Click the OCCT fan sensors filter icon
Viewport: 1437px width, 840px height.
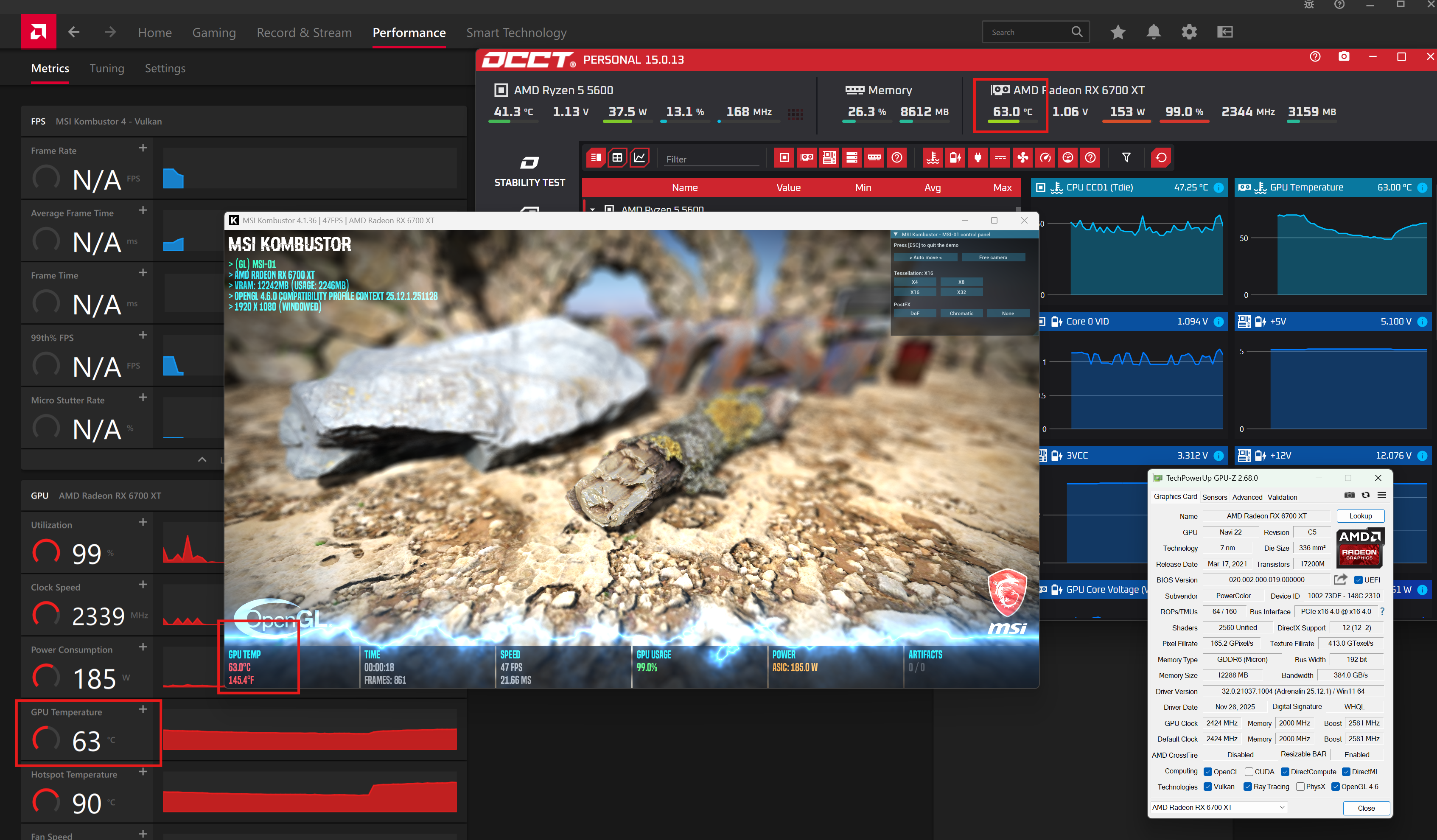click(x=1022, y=157)
